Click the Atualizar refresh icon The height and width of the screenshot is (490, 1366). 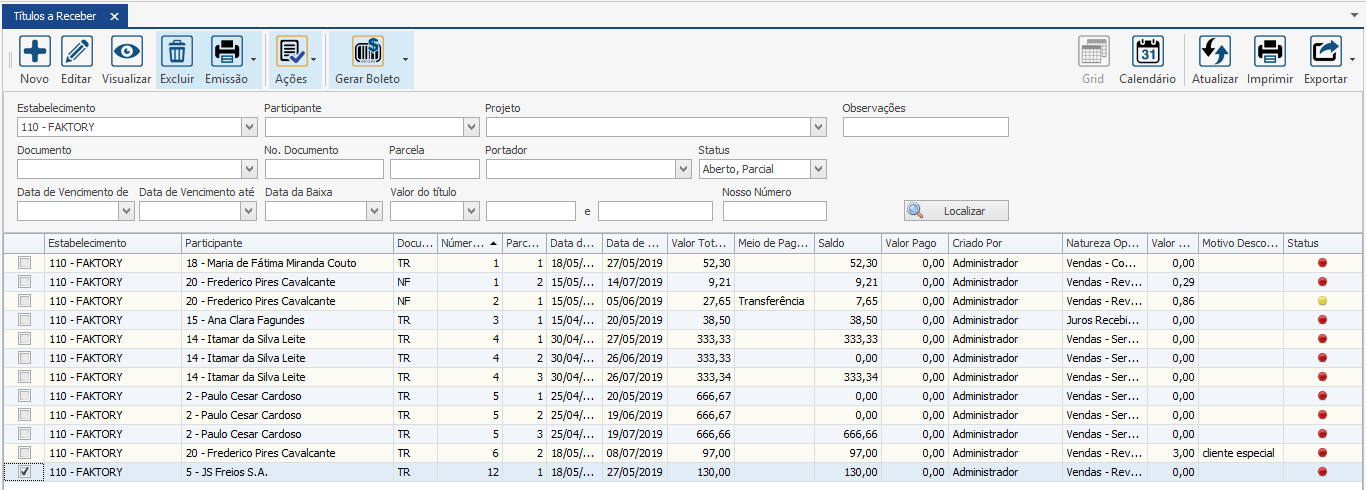[1214, 52]
